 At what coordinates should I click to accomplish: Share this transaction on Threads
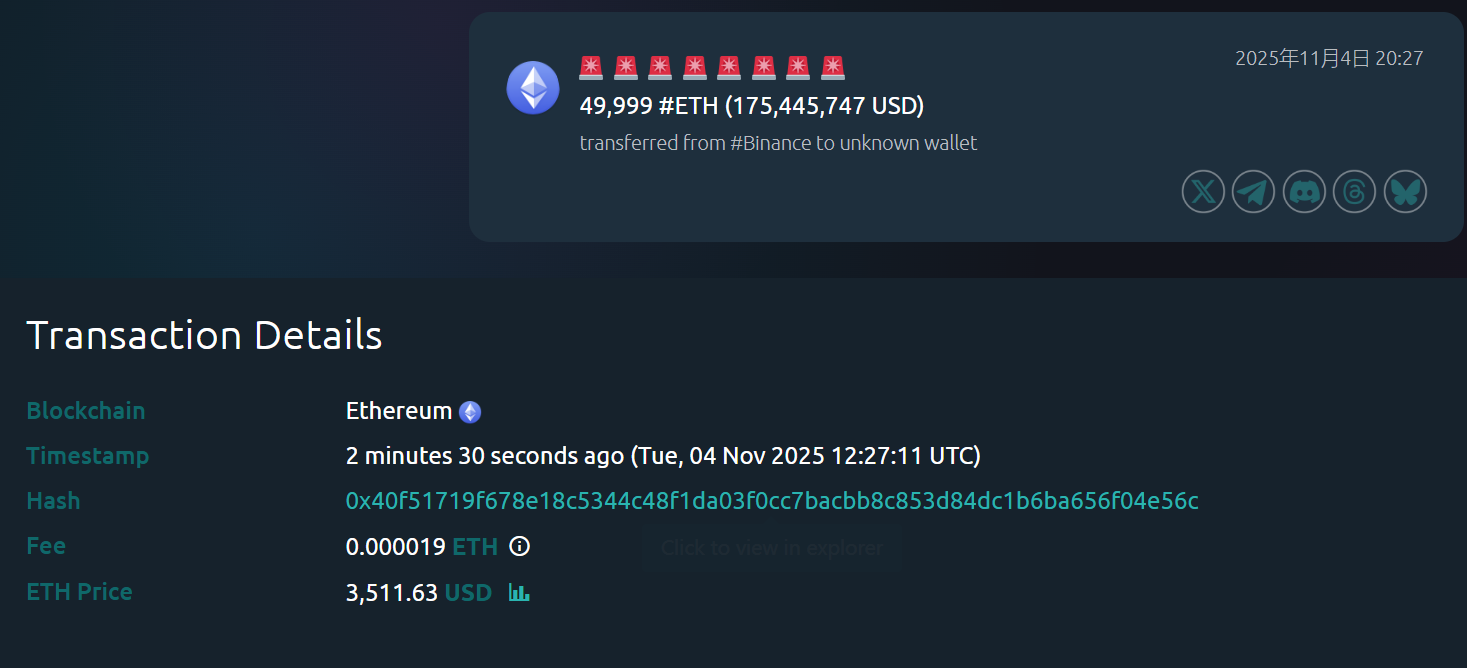point(1354,191)
